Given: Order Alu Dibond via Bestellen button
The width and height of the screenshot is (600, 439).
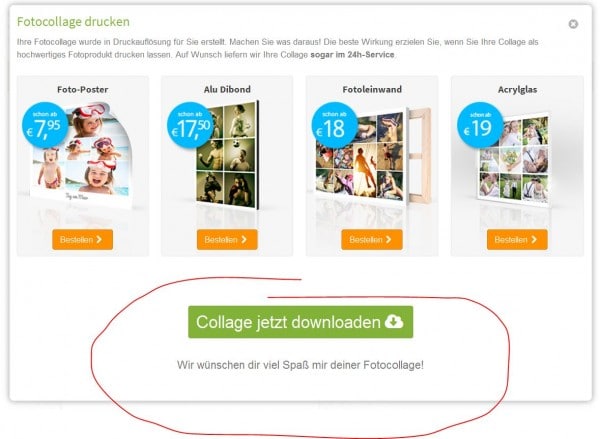Looking at the screenshot, I should click(227, 240).
